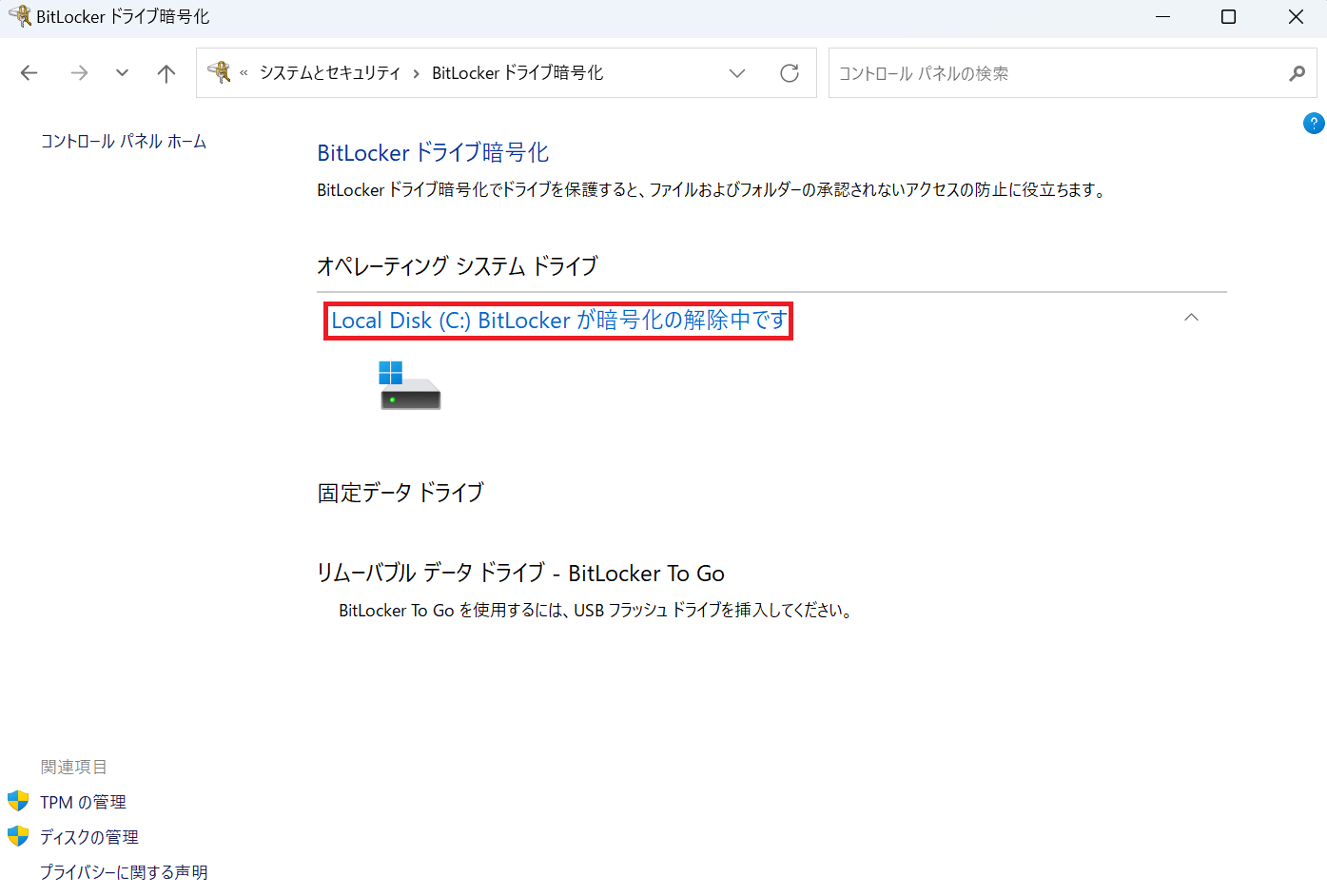
Task: Click shield icon beside TPM の管理
Action: click(x=18, y=801)
